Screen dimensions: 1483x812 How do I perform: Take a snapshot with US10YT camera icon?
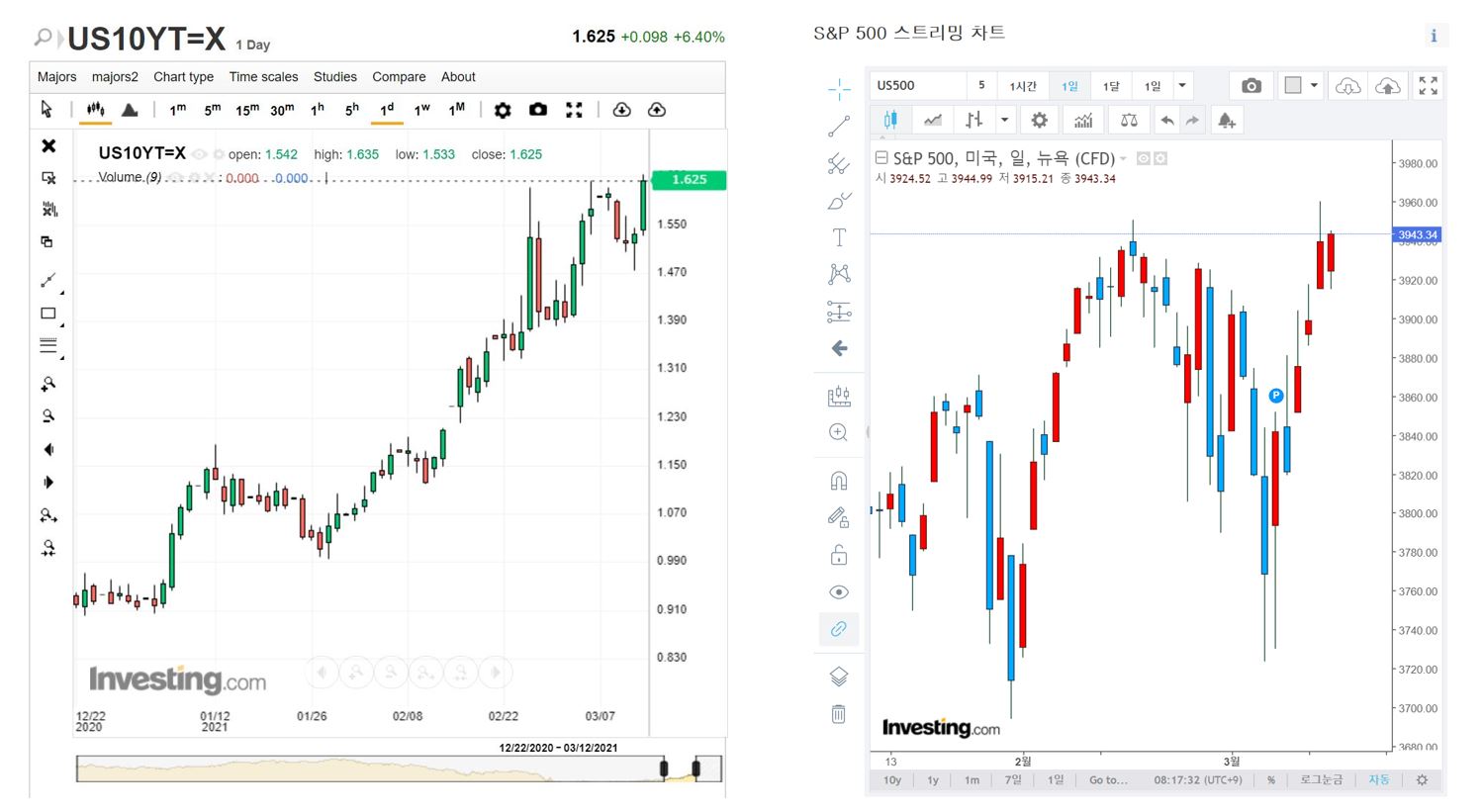538,110
